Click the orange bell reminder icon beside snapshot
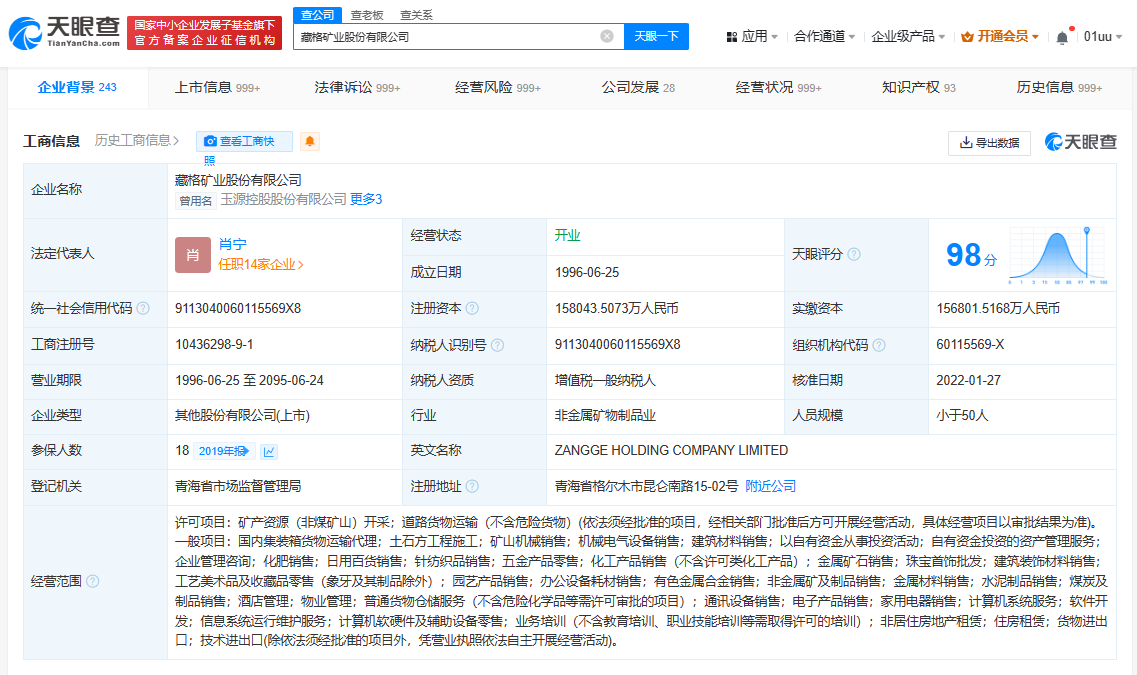 coord(309,141)
